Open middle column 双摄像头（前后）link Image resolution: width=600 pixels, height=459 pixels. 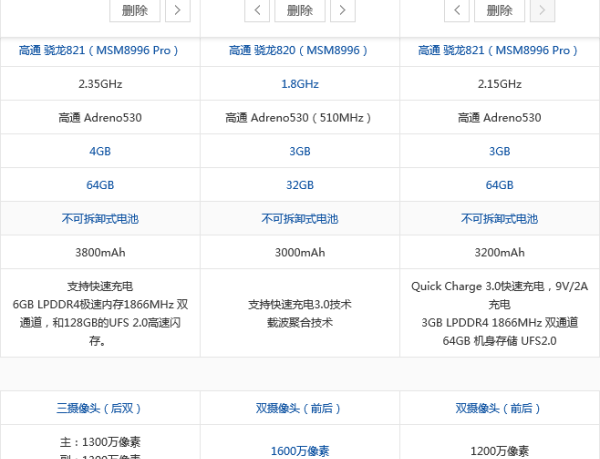coord(298,409)
